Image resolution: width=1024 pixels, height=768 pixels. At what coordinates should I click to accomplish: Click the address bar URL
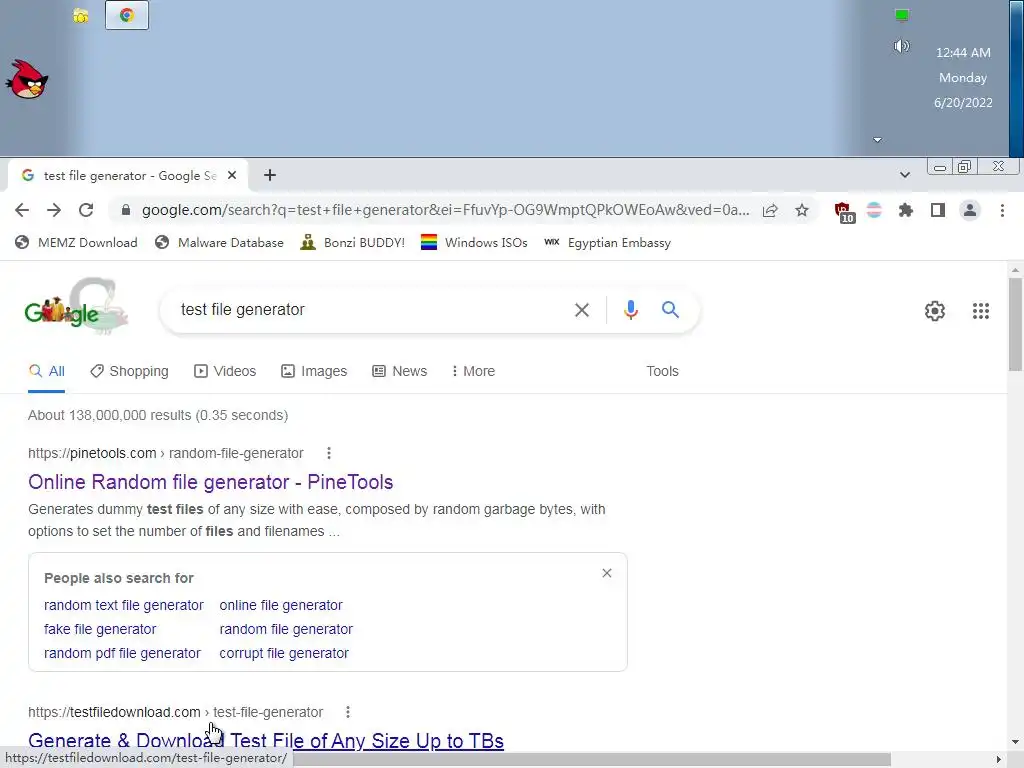tap(445, 210)
